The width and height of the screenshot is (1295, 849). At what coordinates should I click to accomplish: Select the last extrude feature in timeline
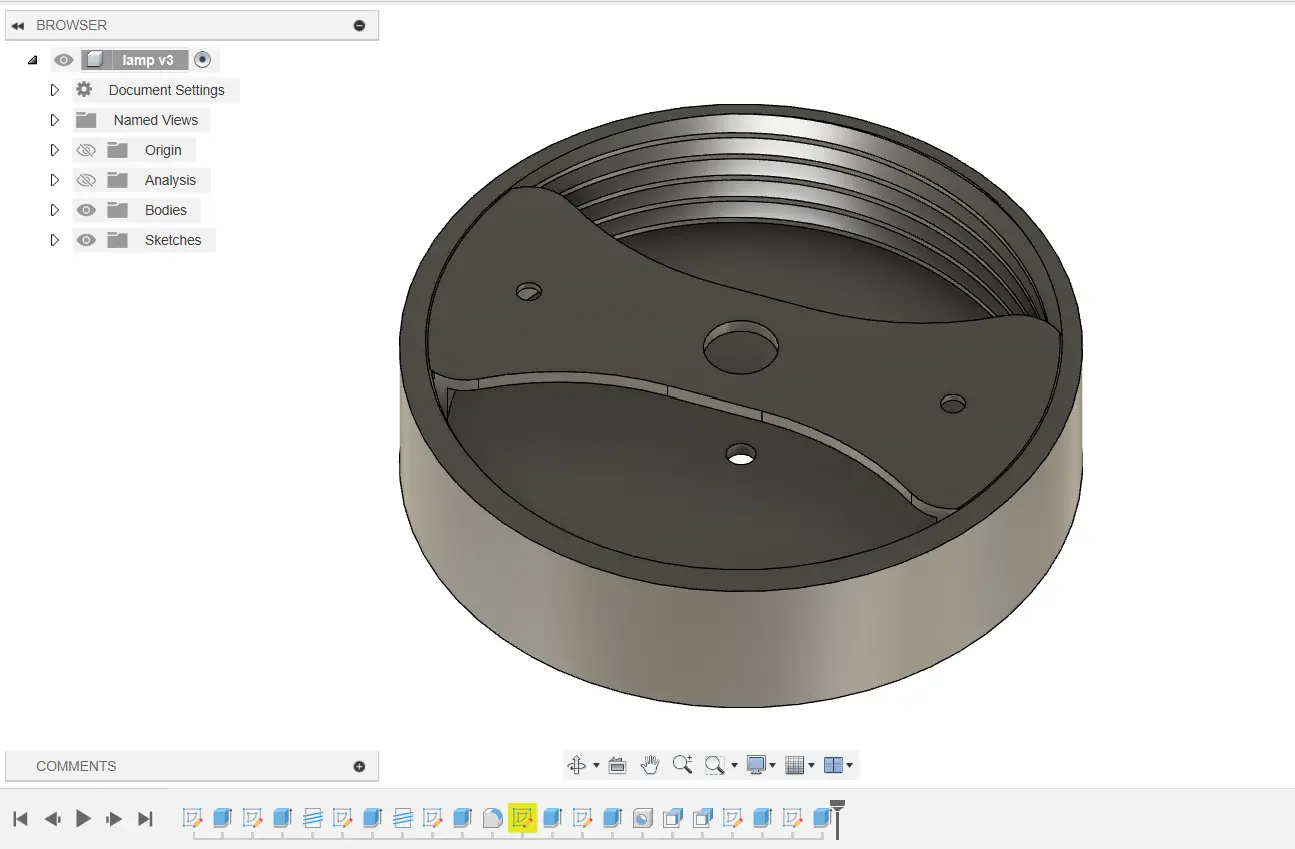822,818
